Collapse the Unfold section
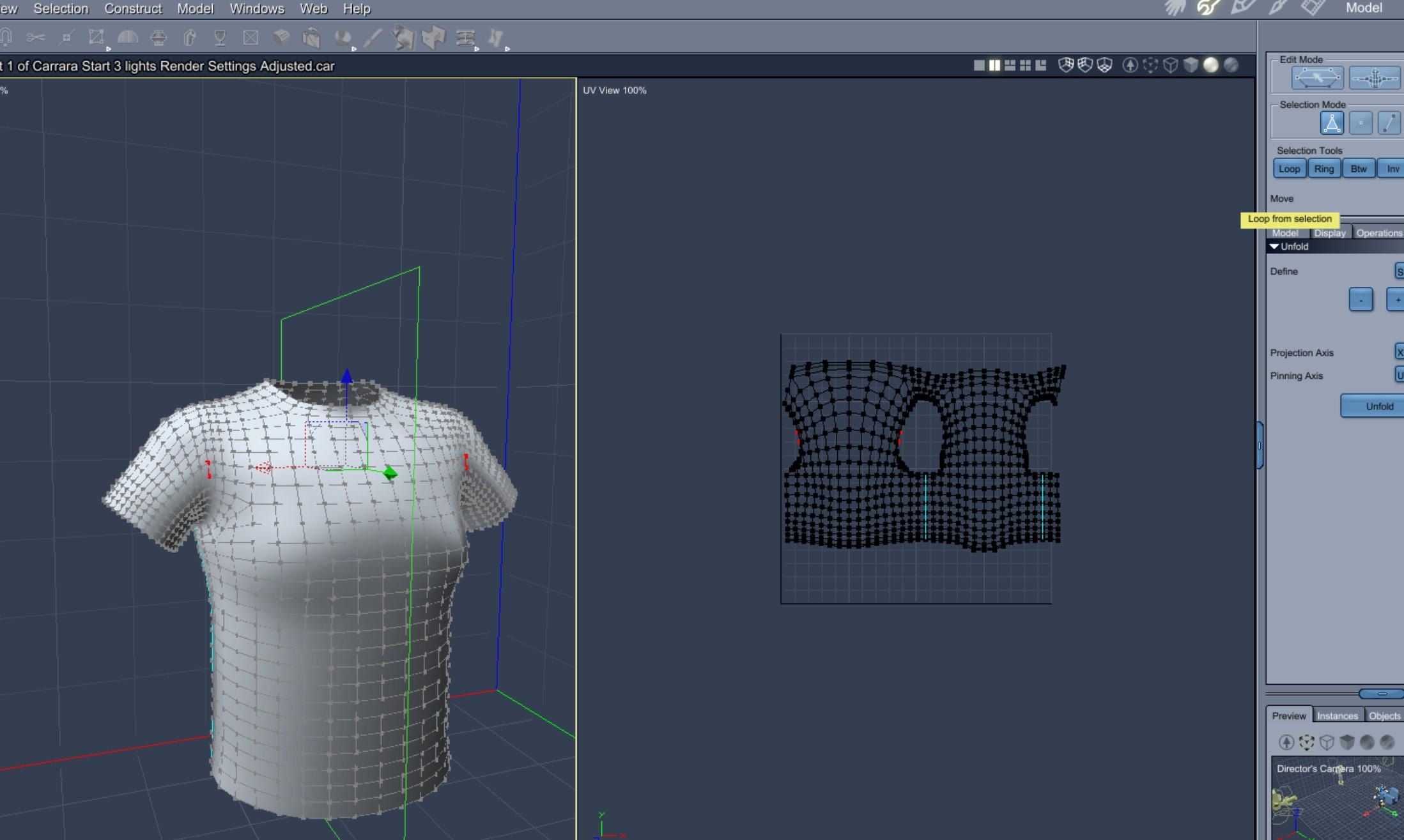1404x840 pixels. click(1274, 247)
